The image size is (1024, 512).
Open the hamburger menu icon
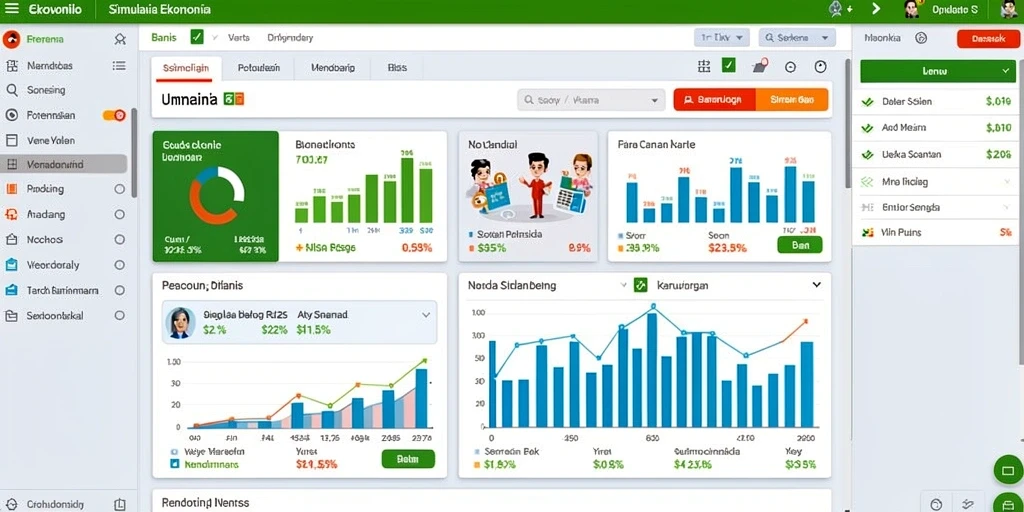click(12, 9)
